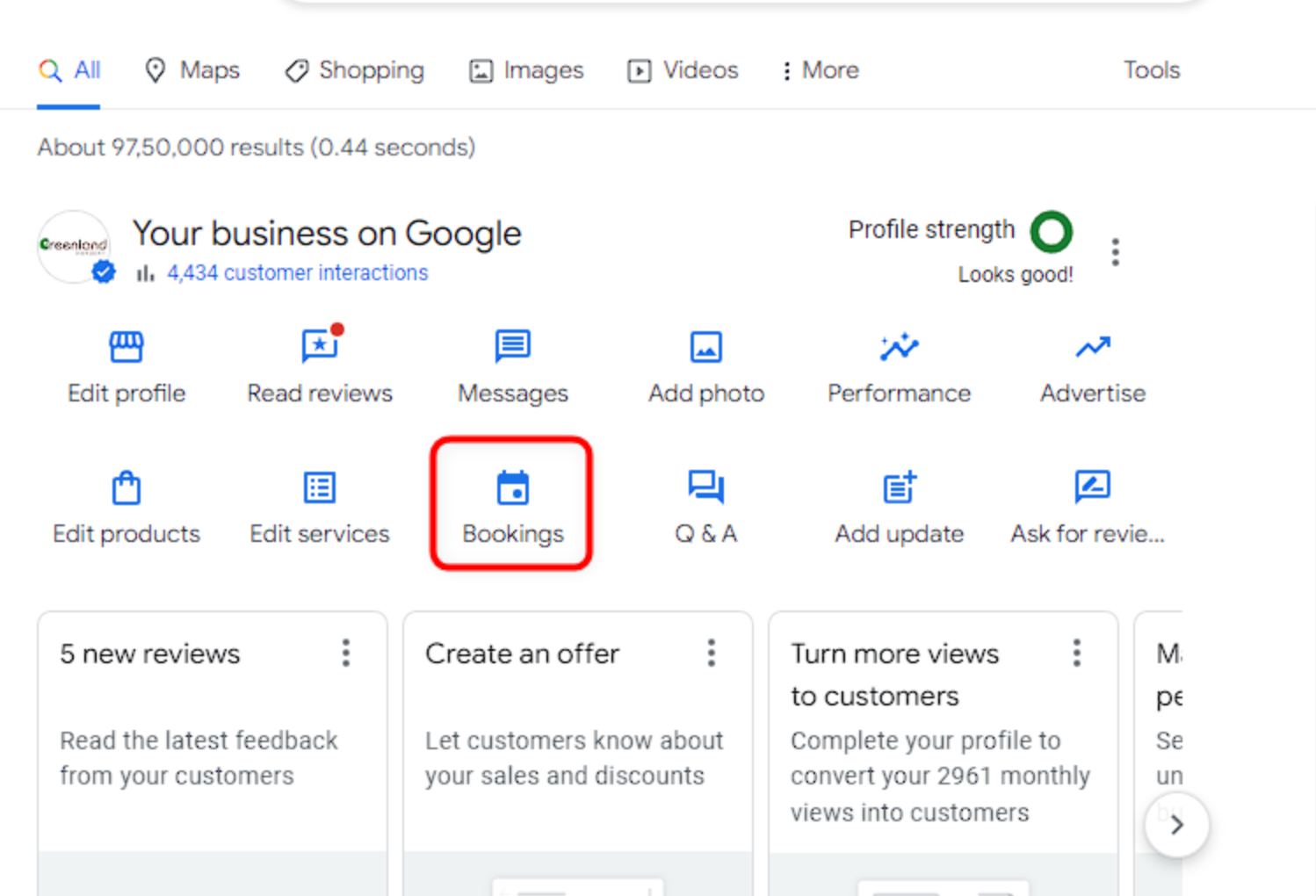Viewport: 1316px width, 896px height.
Task: Select the Add photo icon
Action: [x=706, y=347]
